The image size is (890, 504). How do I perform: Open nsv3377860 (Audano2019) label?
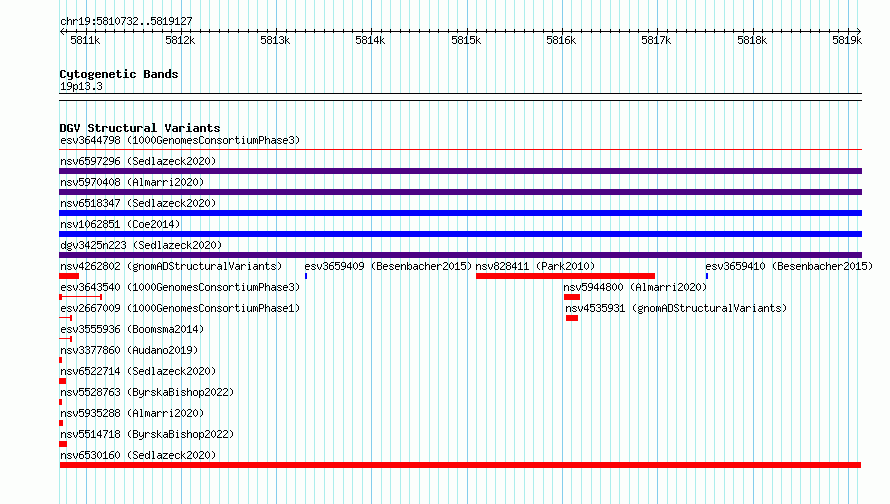(x=129, y=350)
